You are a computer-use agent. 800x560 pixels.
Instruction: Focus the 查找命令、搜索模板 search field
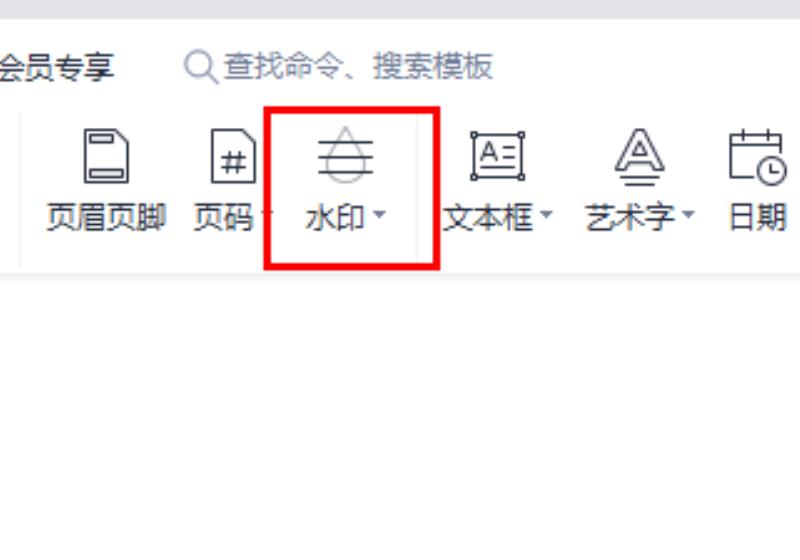point(339,66)
